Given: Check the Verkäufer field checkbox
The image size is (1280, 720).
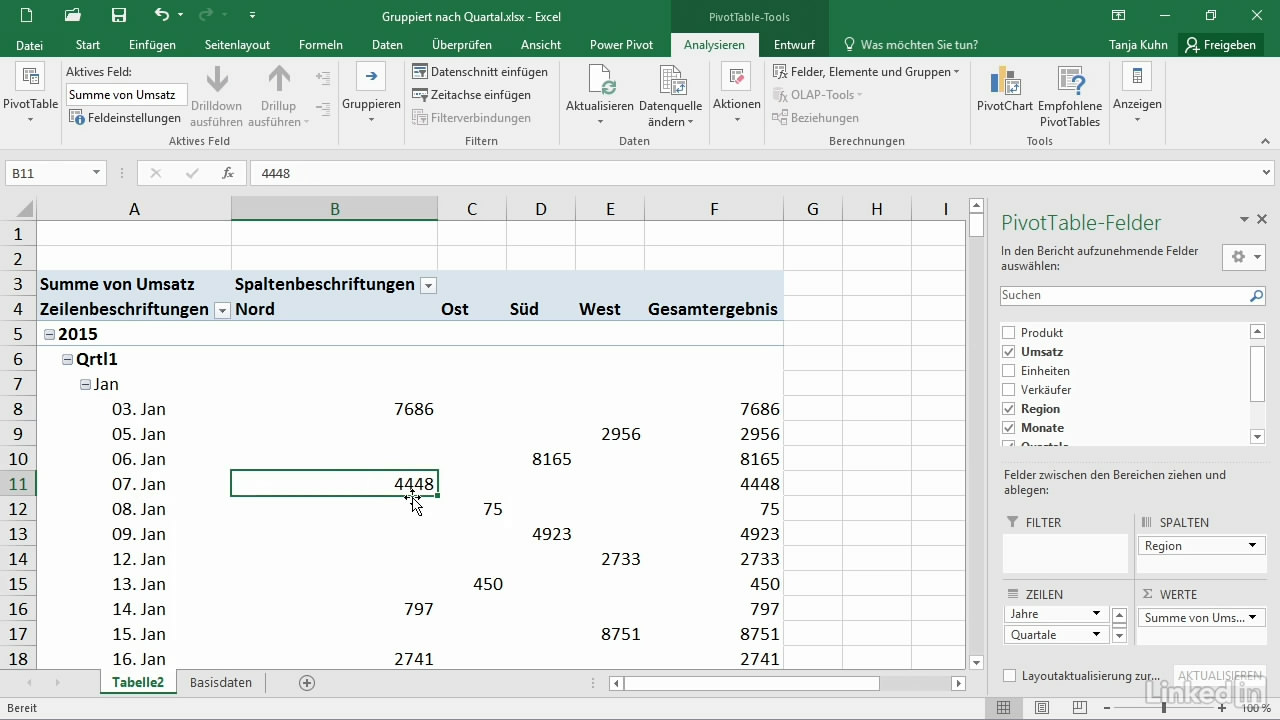Looking at the screenshot, I should [x=1009, y=390].
